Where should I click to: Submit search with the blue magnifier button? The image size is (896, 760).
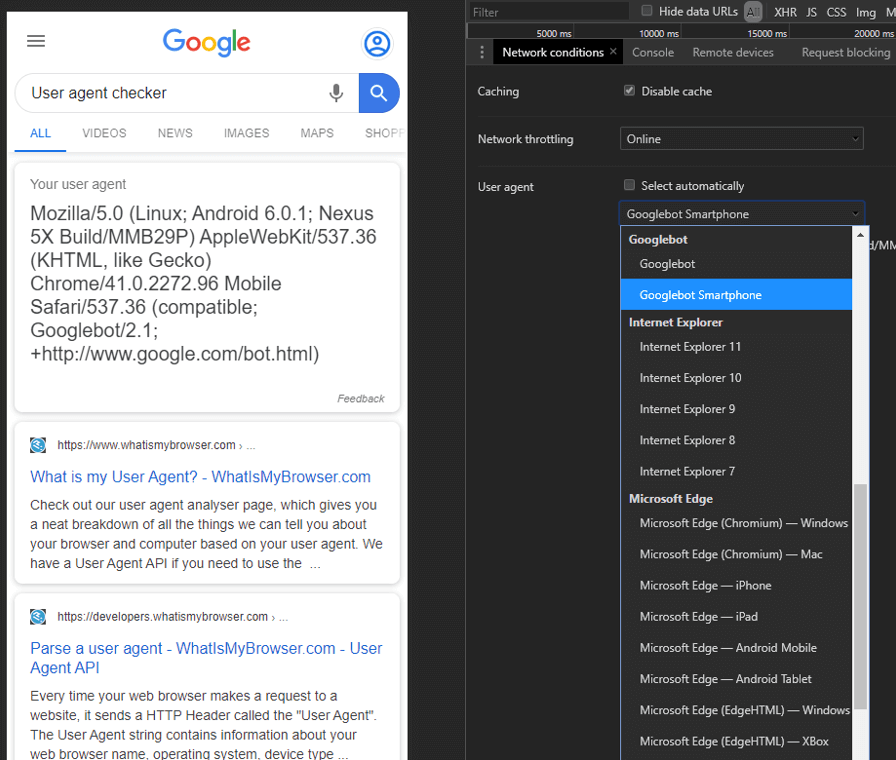tap(379, 93)
